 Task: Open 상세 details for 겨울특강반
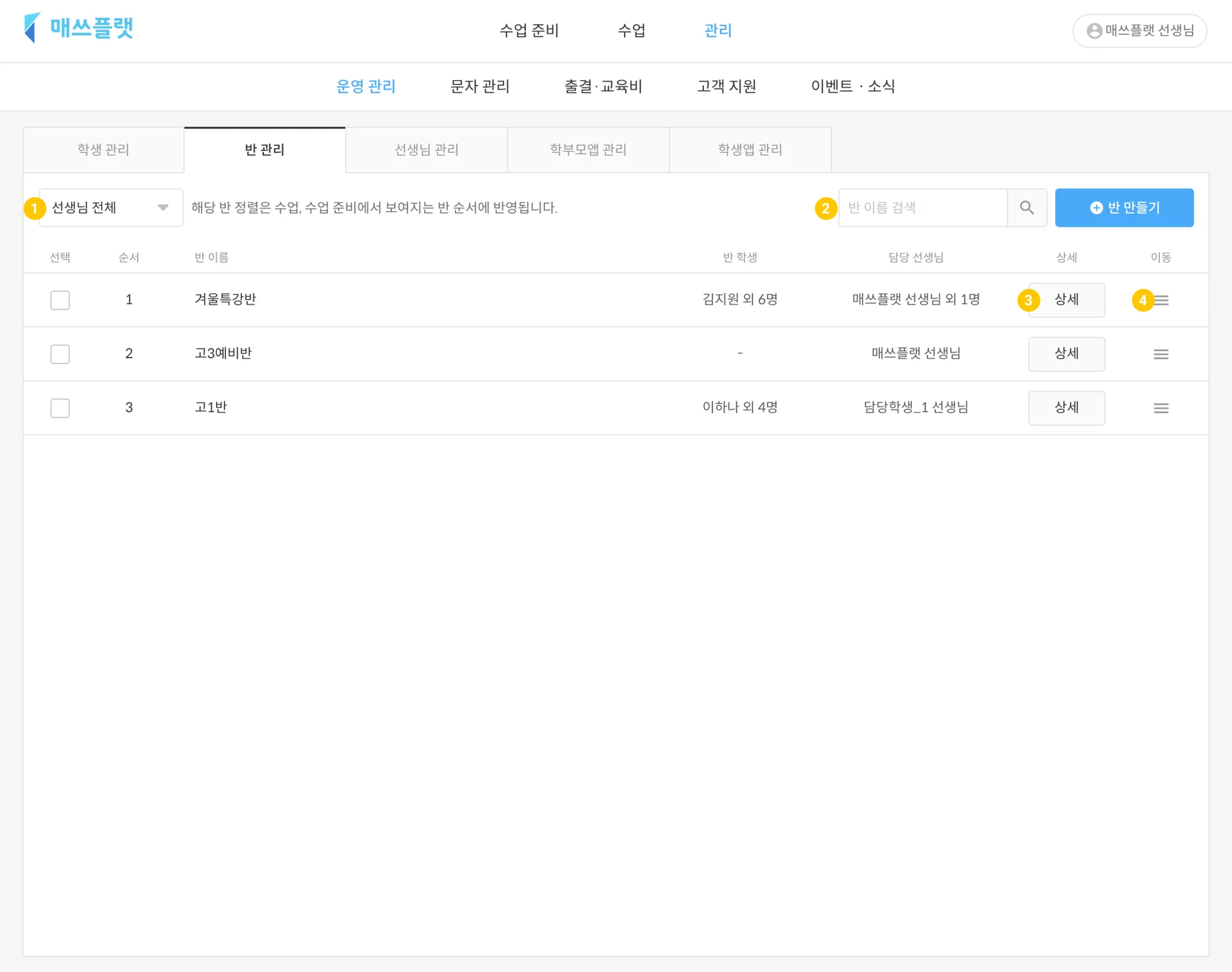[1066, 300]
